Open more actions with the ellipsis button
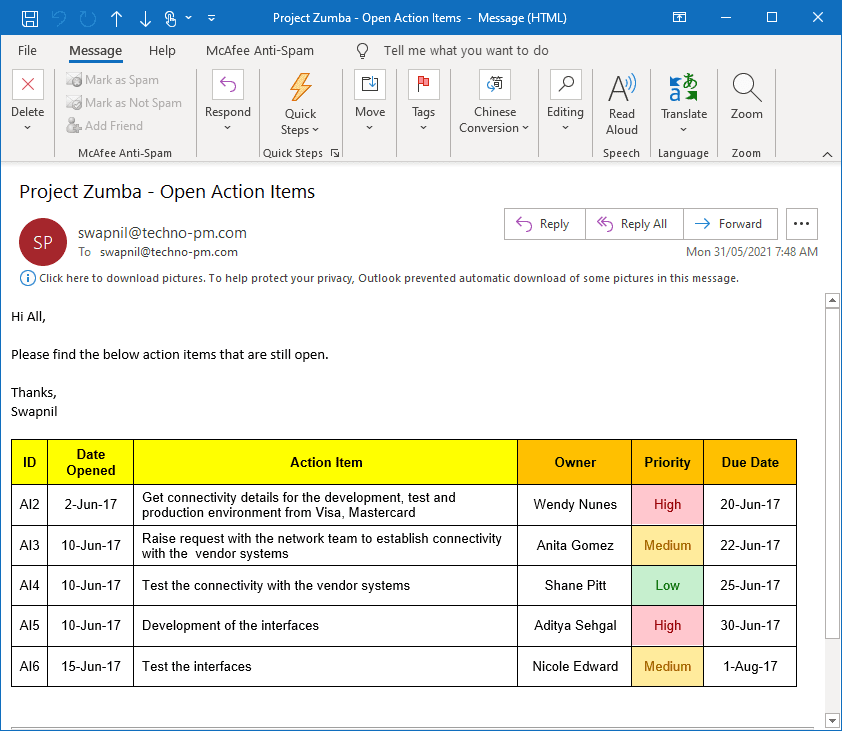The image size is (842, 731). [801, 224]
